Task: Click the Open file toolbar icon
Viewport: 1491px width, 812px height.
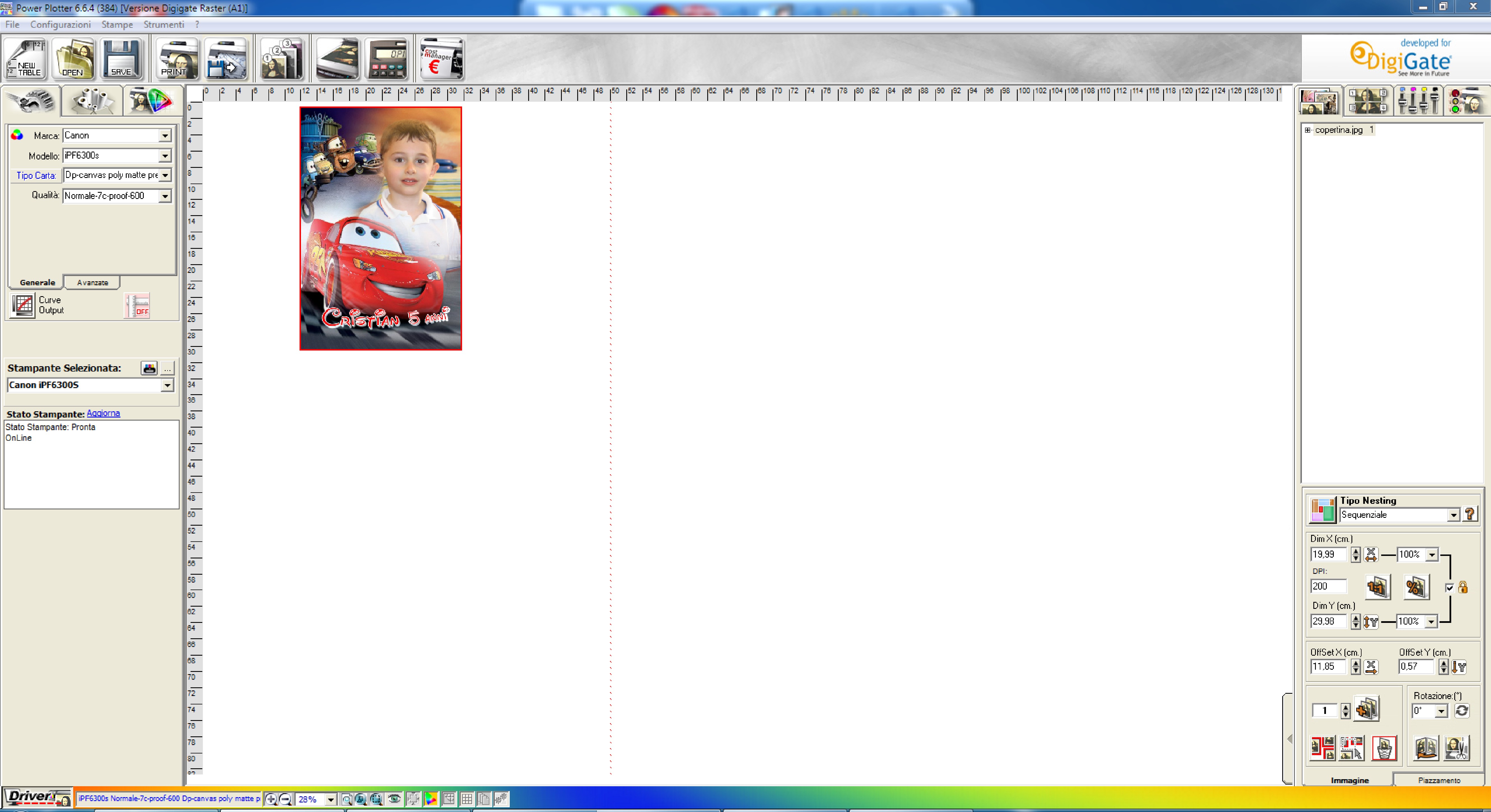Action: coord(73,59)
